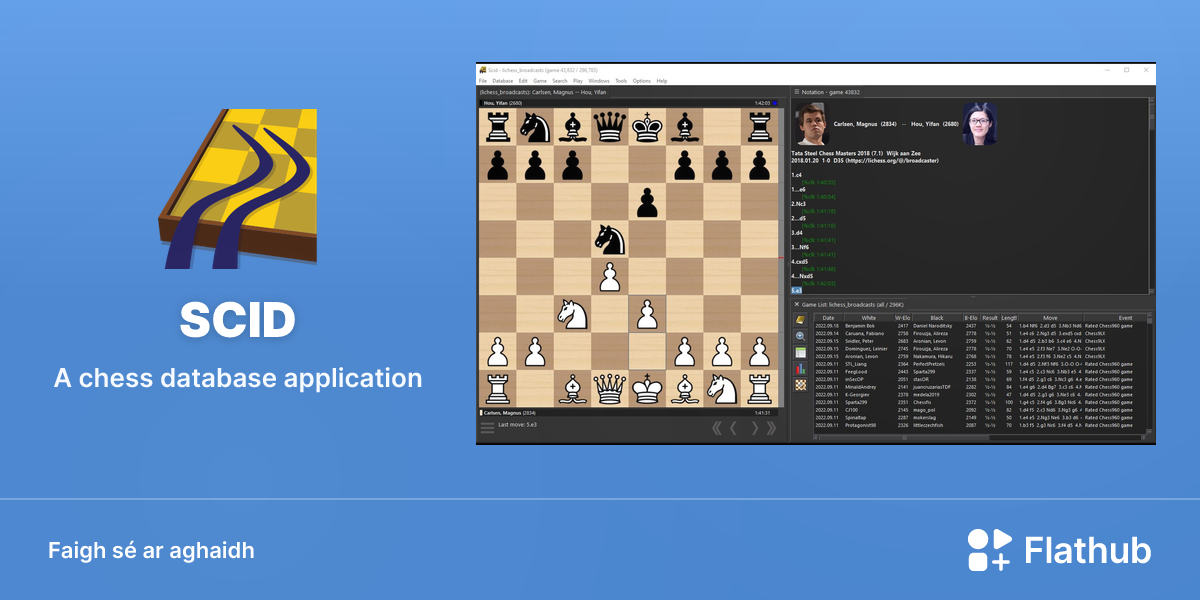Sort game list by White column
This screenshot has height=600, width=1200.
click(868, 318)
